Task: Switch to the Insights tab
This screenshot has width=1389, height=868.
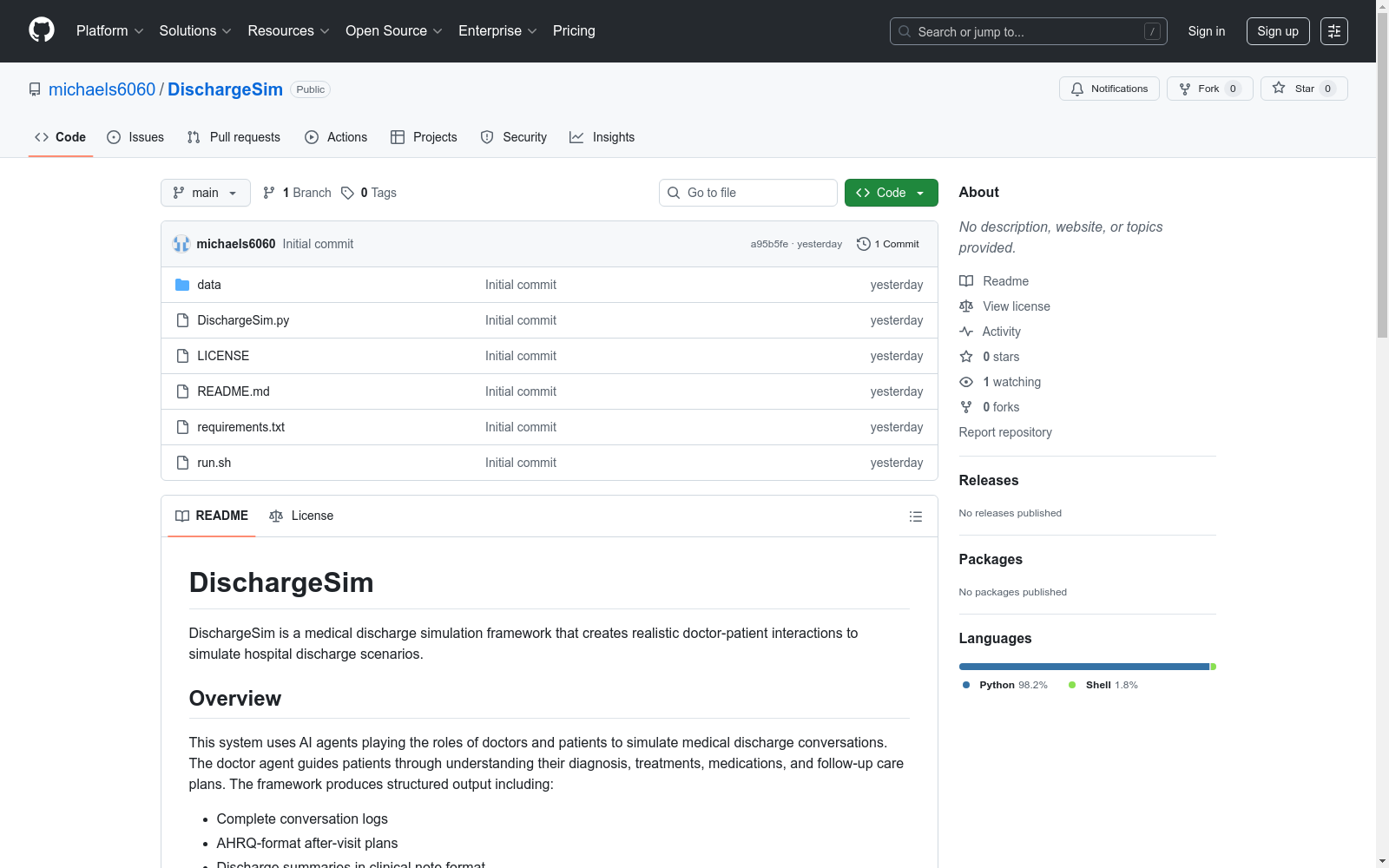Action: coord(602,137)
